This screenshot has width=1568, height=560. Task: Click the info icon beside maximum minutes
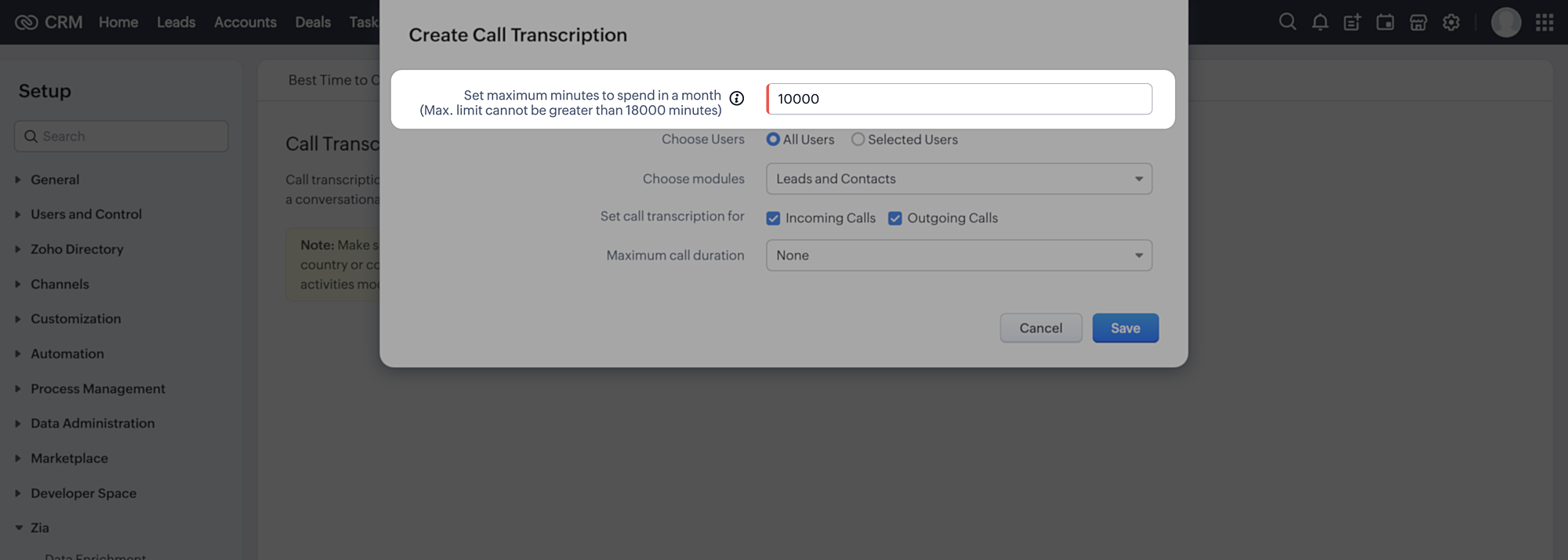[x=737, y=98]
